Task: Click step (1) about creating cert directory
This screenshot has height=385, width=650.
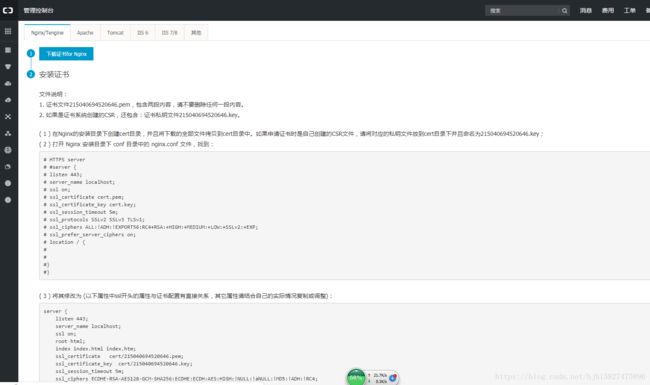Action: click(x=291, y=133)
